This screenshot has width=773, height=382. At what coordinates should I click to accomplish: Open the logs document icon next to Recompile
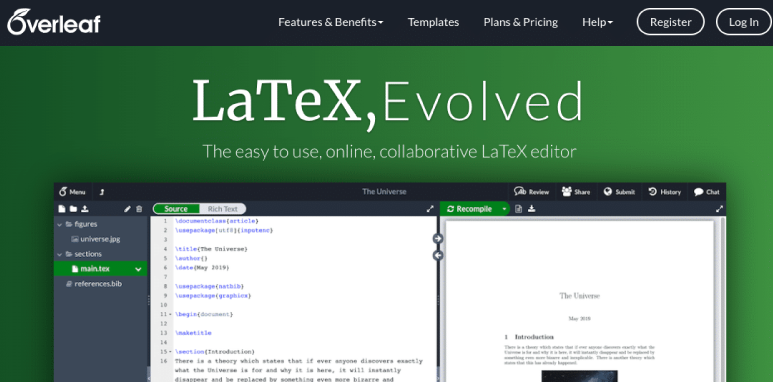pyautogui.click(x=519, y=209)
